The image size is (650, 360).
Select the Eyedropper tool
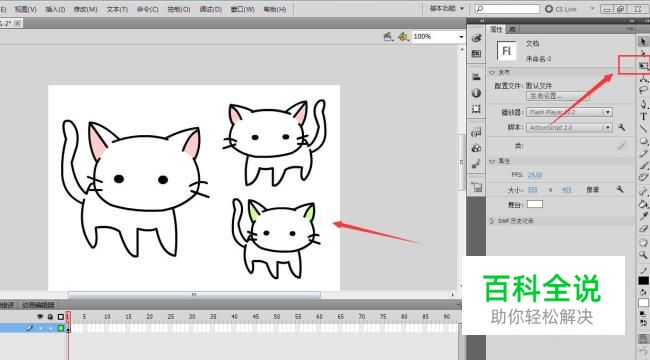point(643,216)
